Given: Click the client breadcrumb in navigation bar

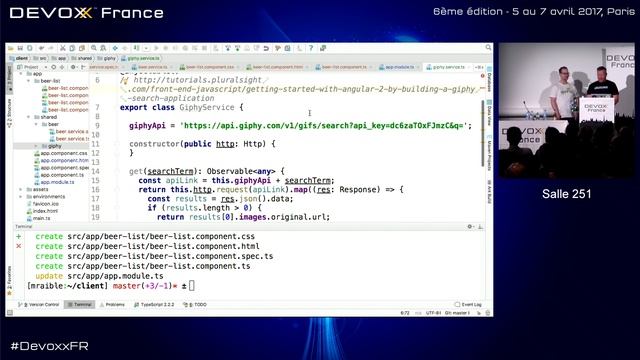Looking at the screenshot, I should point(19,58).
